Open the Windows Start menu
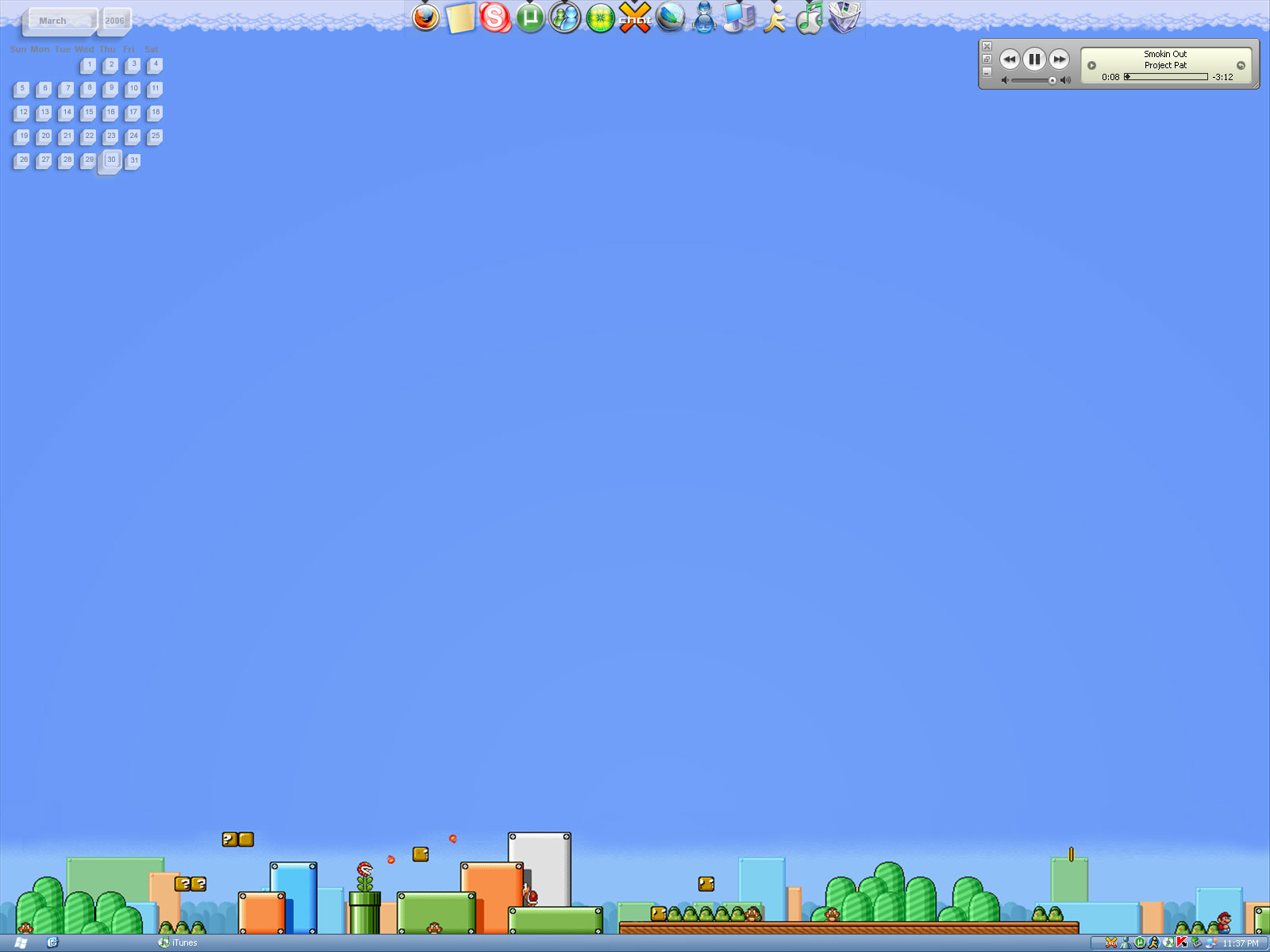The height and width of the screenshot is (952, 1270). 21,943
